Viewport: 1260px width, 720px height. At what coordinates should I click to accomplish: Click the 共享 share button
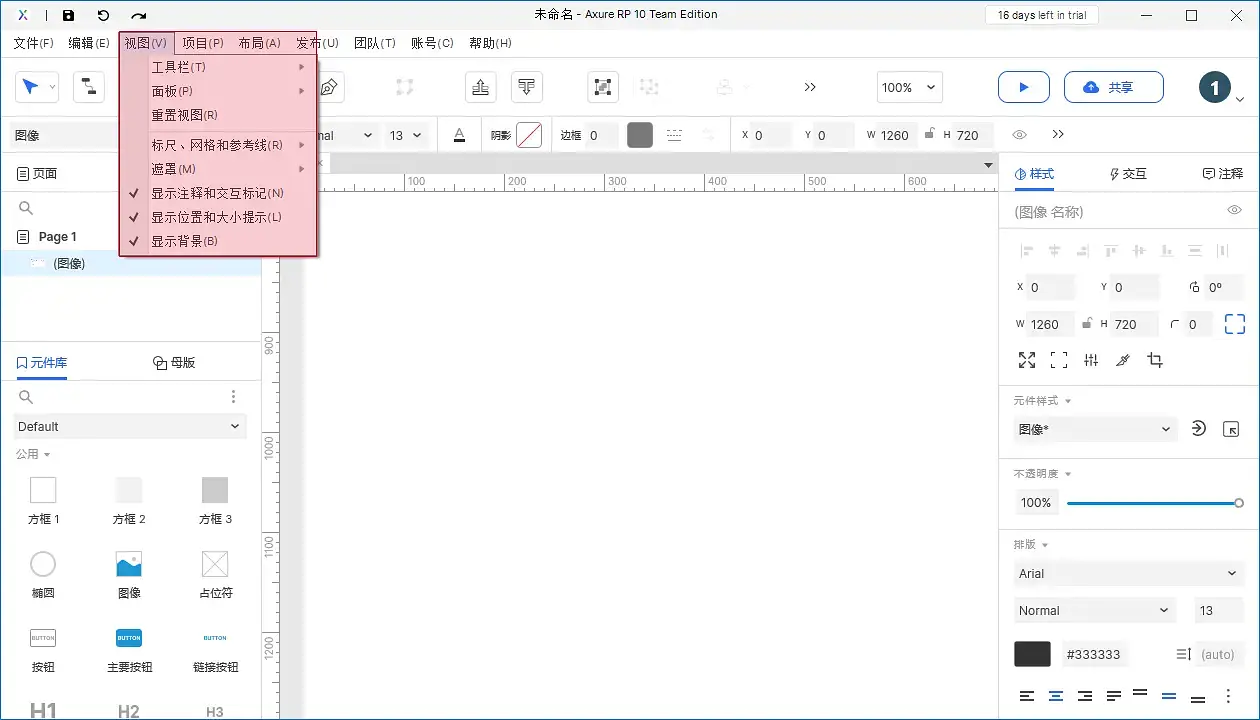1113,87
